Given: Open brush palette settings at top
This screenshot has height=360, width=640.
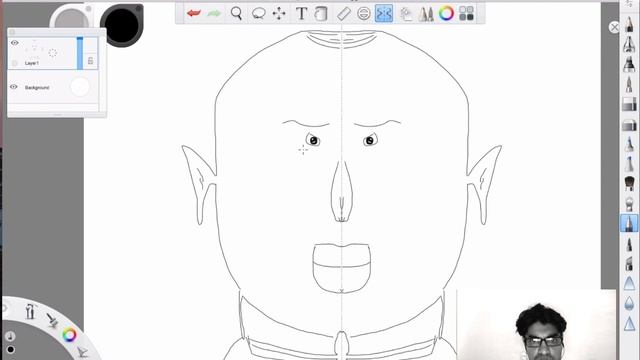Looking at the screenshot, I should coord(629,4).
